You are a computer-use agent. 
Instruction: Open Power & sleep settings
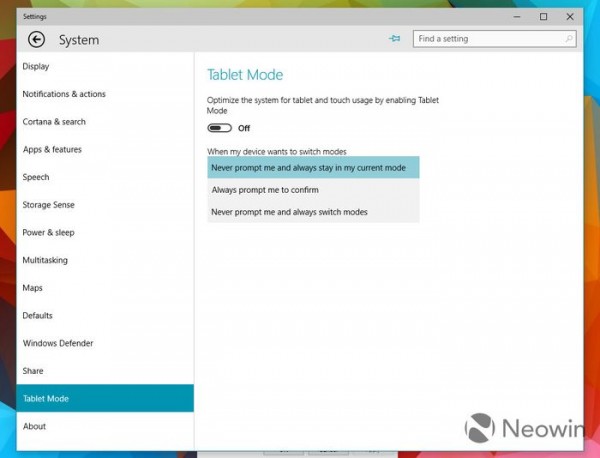49,232
